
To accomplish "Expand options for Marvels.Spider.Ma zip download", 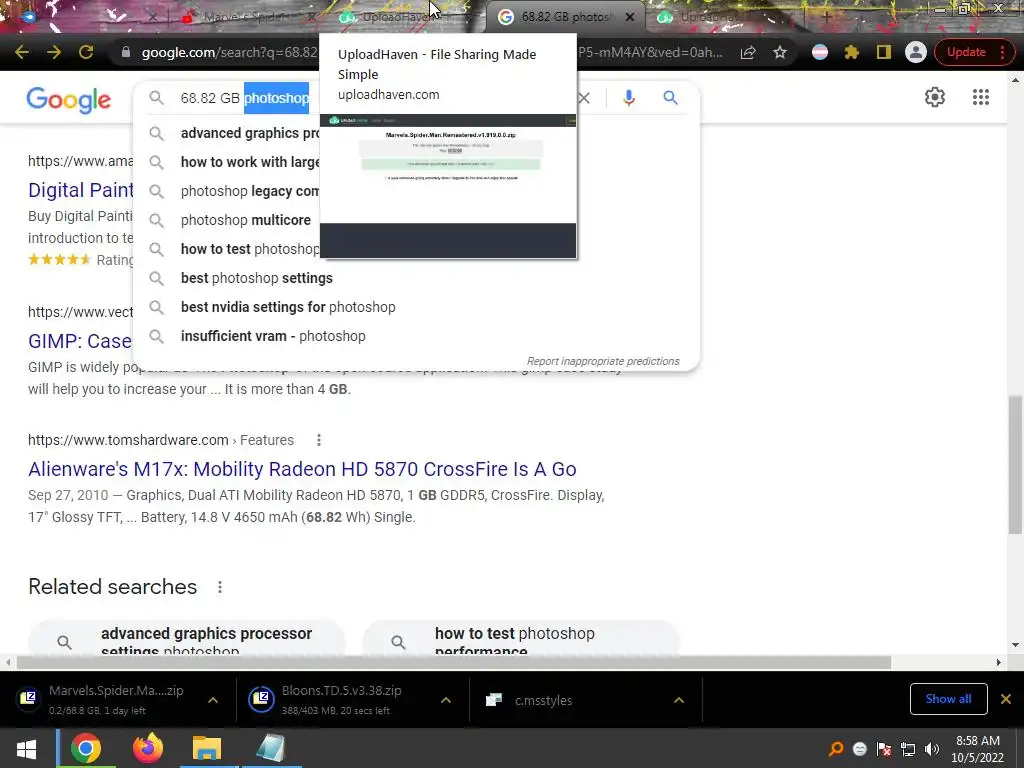I will coord(213,700).
